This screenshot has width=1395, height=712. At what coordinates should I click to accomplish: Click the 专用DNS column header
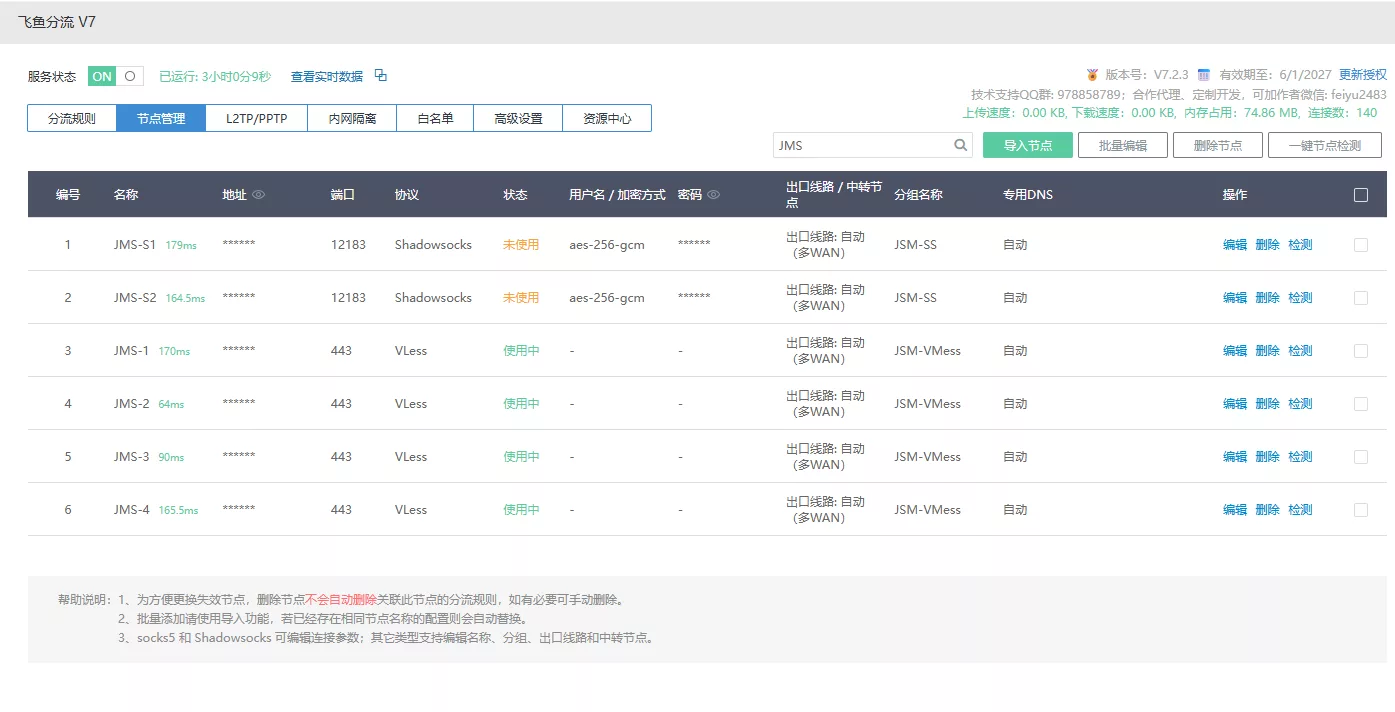click(x=1028, y=195)
